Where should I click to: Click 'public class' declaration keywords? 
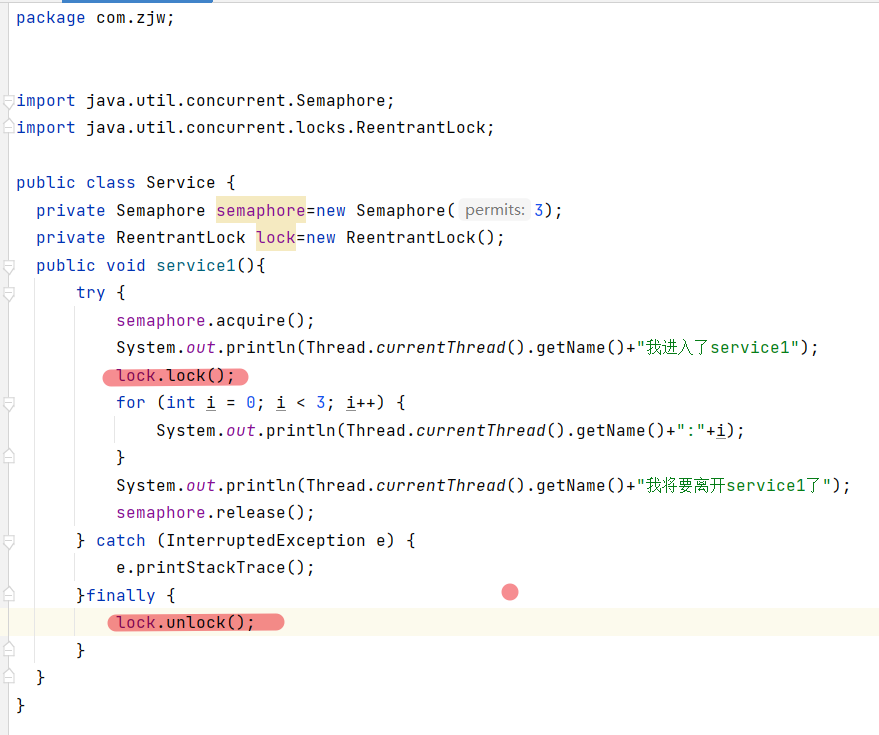point(76,183)
